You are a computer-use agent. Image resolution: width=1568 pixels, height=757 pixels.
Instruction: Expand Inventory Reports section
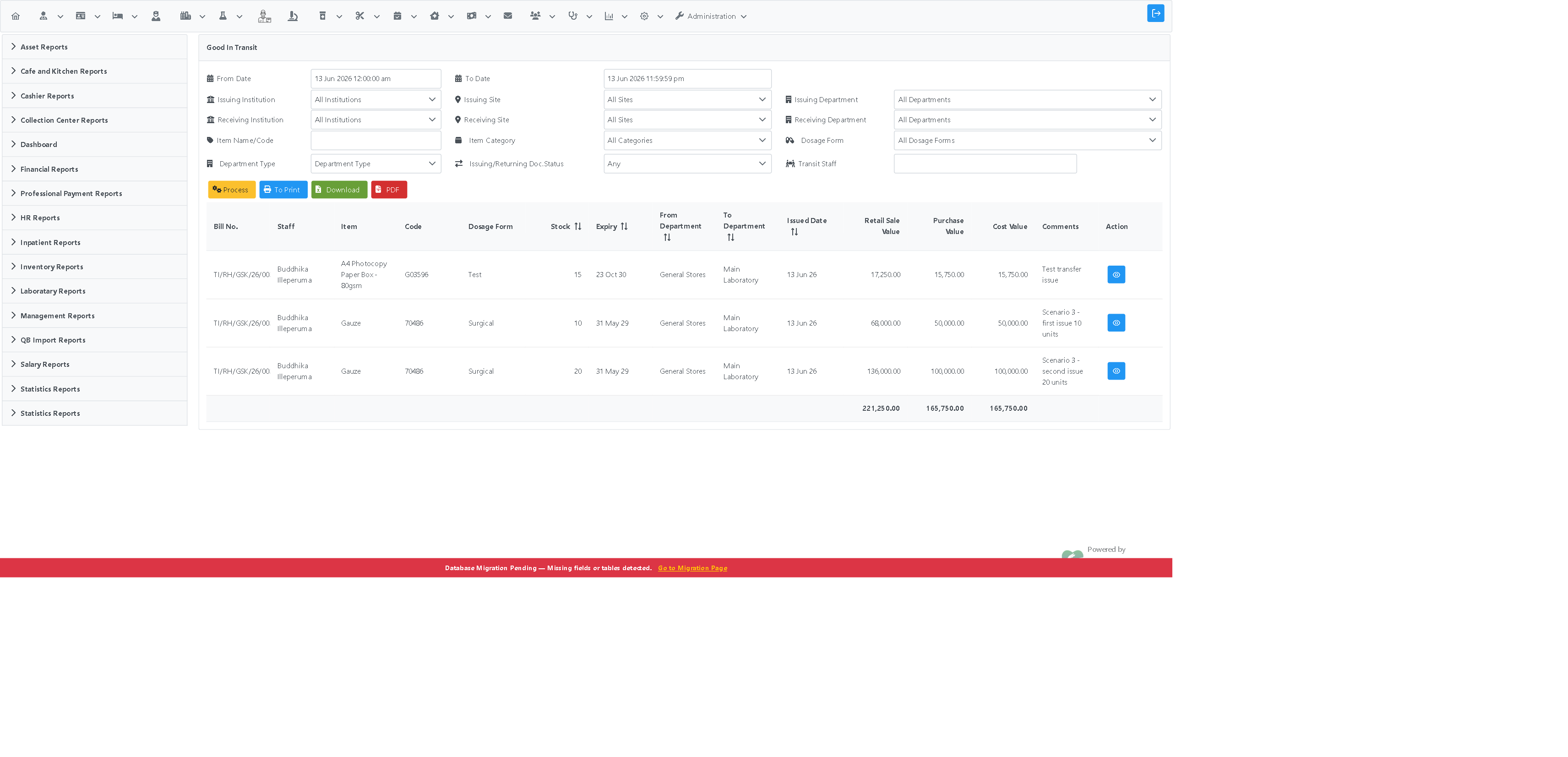[x=95, y=267]
